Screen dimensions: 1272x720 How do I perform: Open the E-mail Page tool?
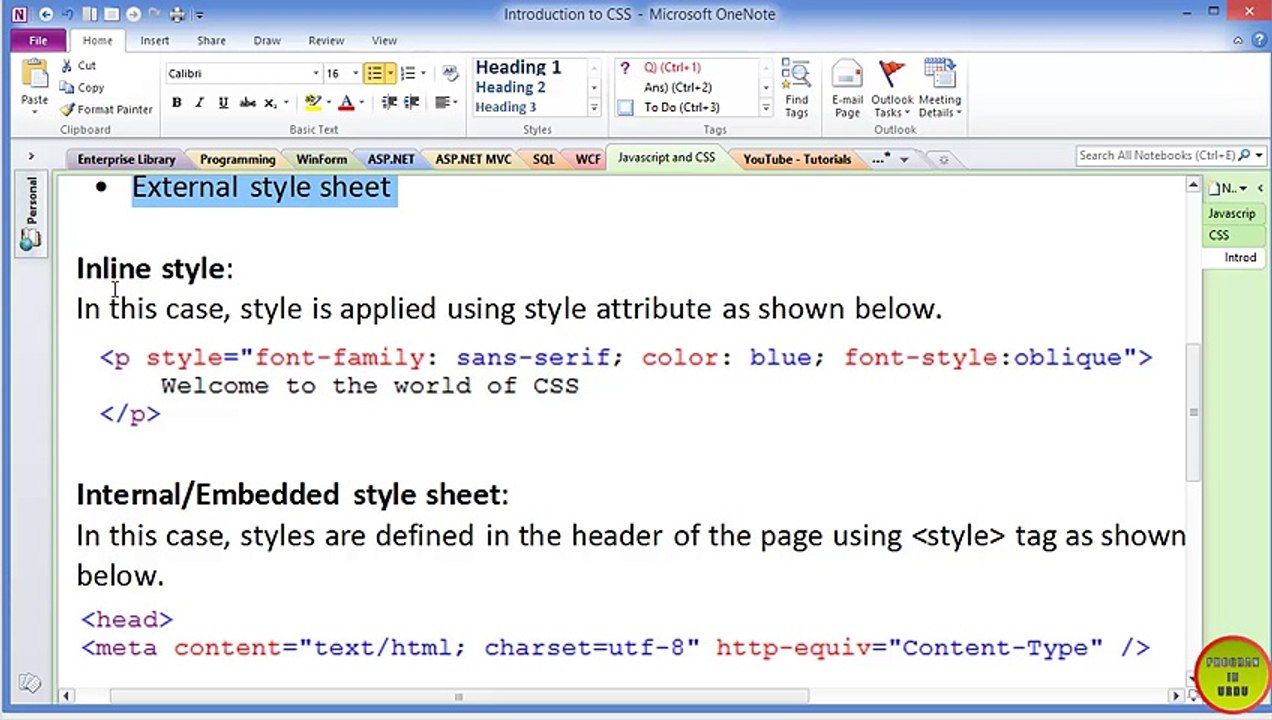tap(847, 76)
